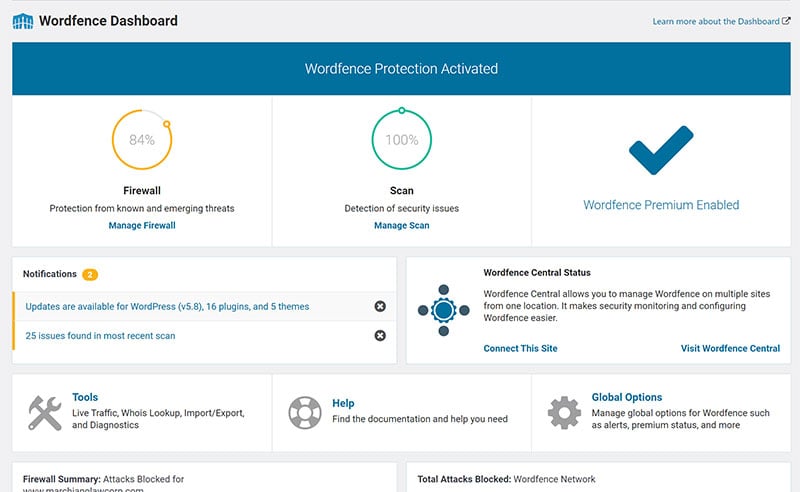Open the Tools section heading
Screen dimensions: 800x492
tap(85, 397)
